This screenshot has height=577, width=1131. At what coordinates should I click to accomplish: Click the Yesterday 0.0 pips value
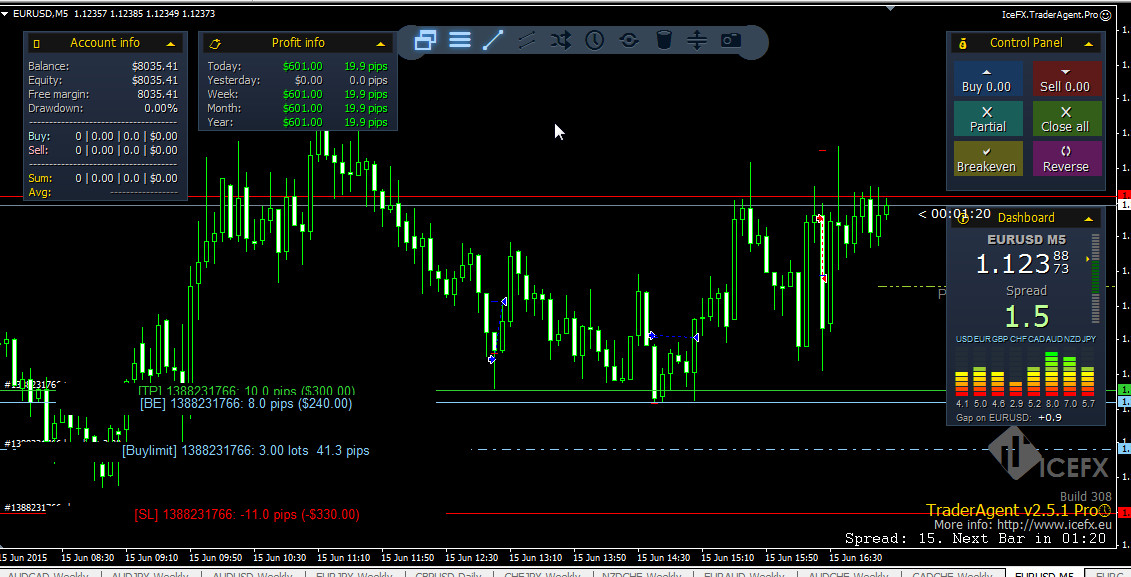coord(368,80)
